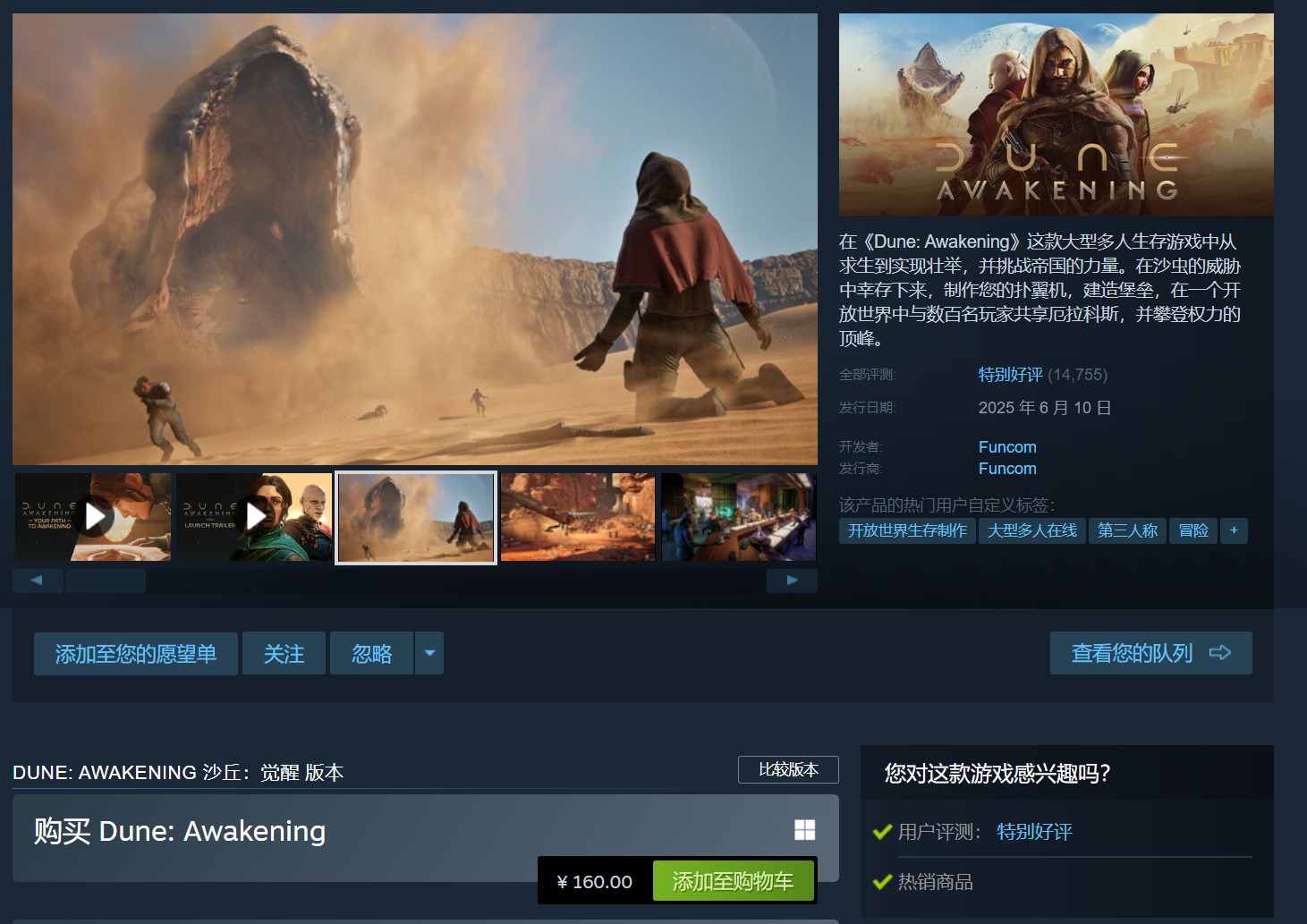Select the sandworm screenshot thumbnail

pos(416,518)
